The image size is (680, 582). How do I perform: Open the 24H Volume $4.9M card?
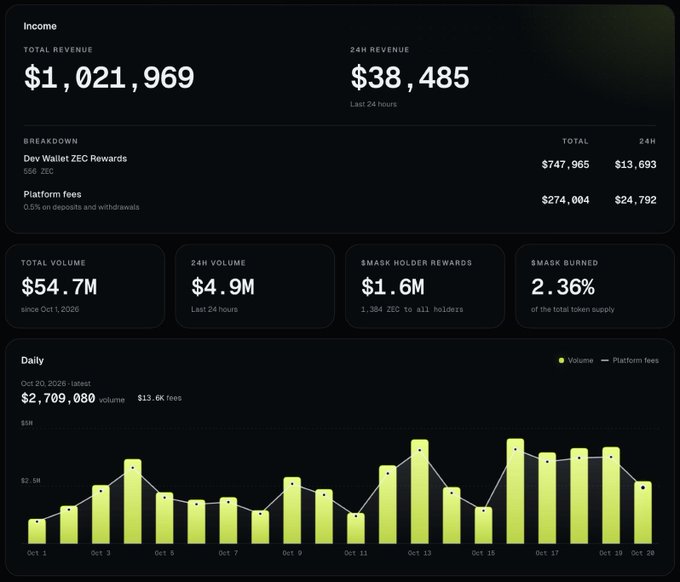coord(255,286)
